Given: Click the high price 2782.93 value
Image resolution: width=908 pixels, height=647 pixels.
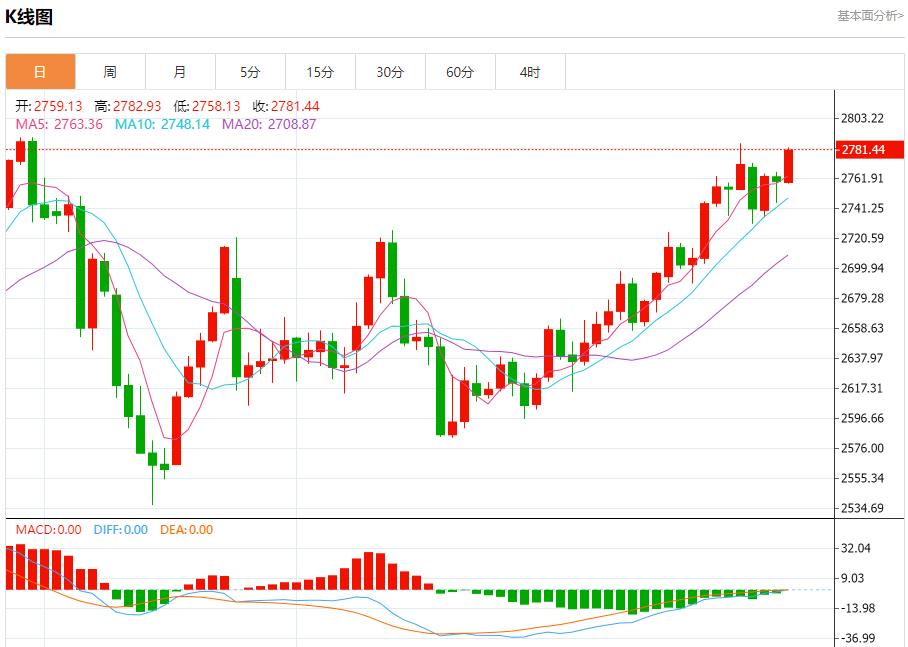Looking at the screenshot, I should coord(137,106).
